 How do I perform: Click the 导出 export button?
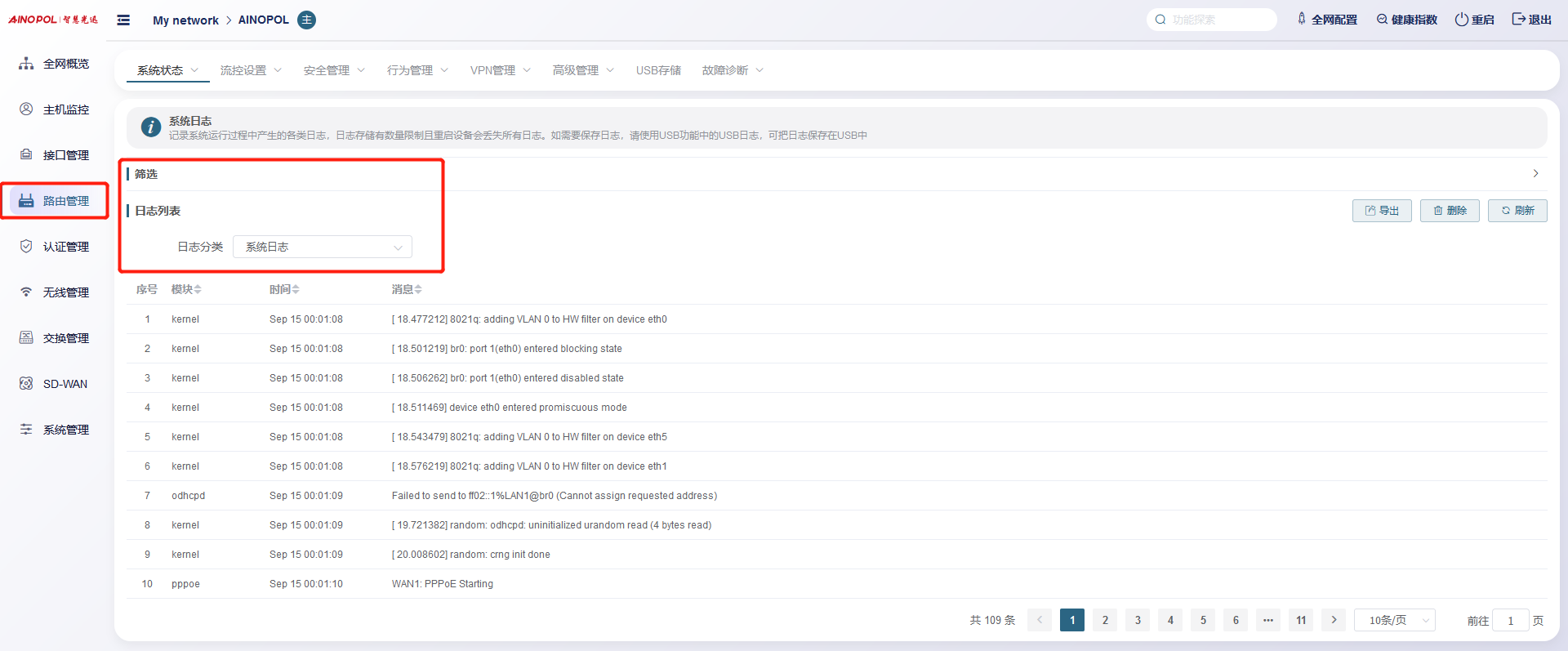(1382, 211)
